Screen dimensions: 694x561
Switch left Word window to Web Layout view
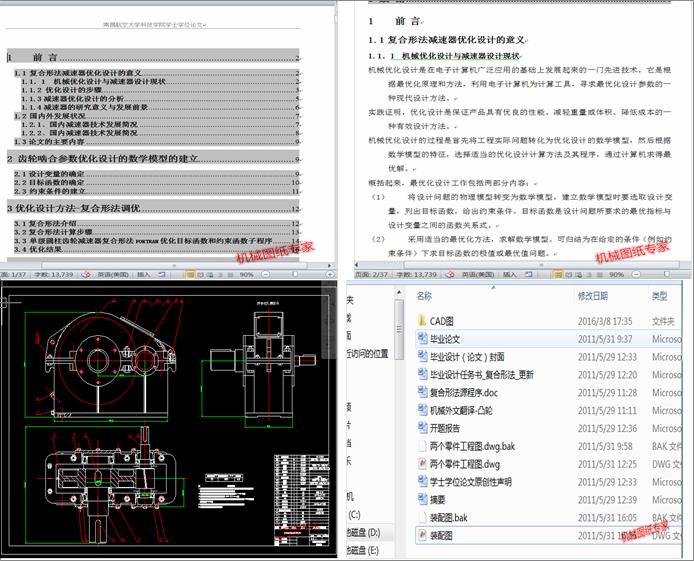click(210, 275)
